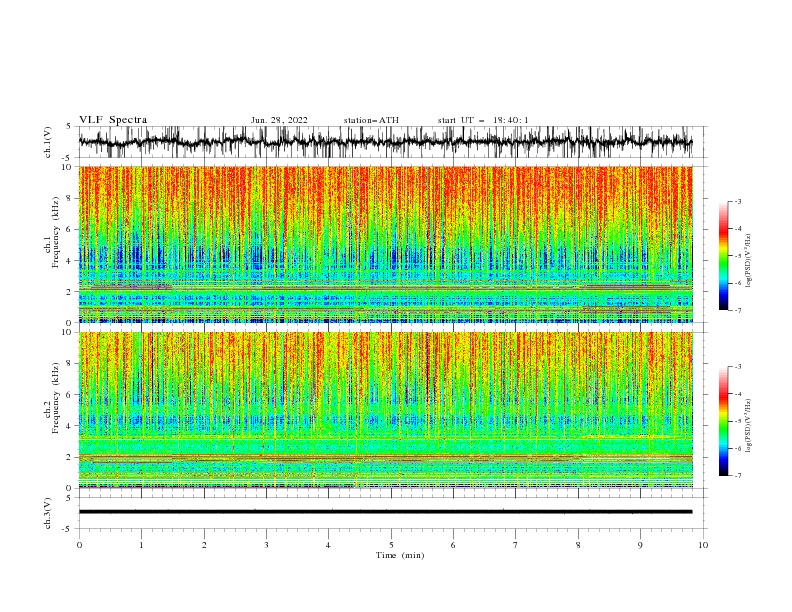Click the time axis tick label "9"

(640, 545)
